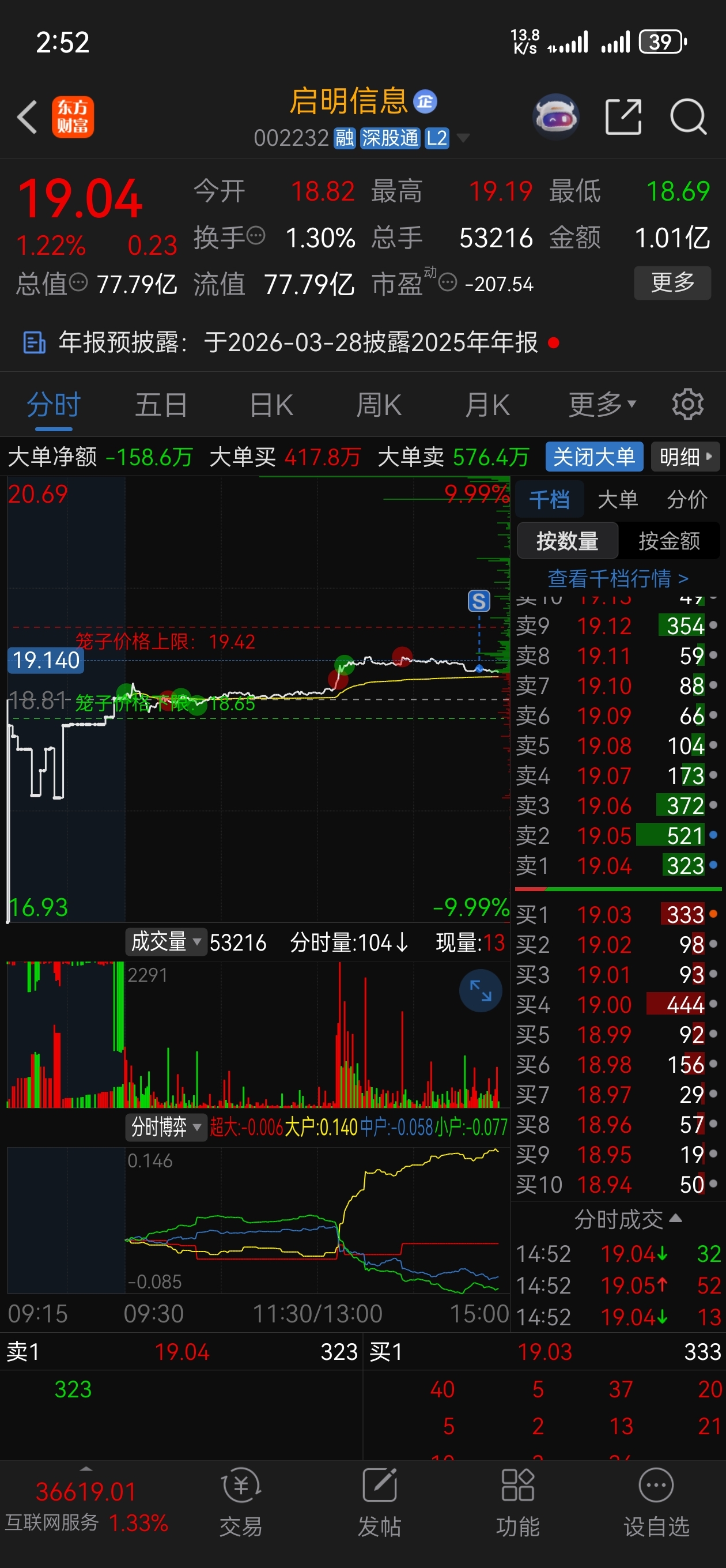Open 查看千档行情 link
Screen dimensions: 726x1568
tap(618, 578)
